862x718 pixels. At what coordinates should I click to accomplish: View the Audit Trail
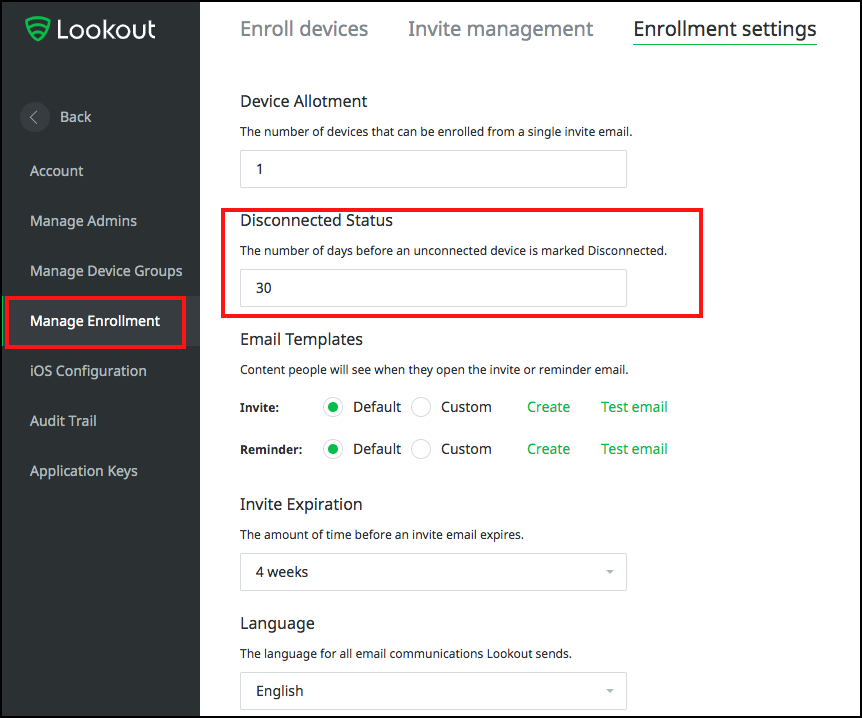pos(63,421)
